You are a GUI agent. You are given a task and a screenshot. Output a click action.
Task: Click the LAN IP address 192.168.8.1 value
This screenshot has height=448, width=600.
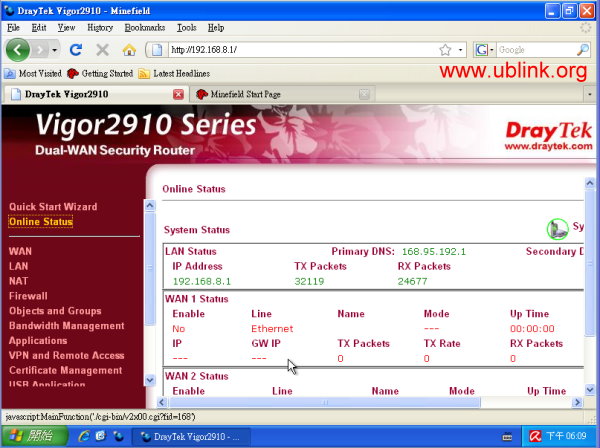(202, 282)
